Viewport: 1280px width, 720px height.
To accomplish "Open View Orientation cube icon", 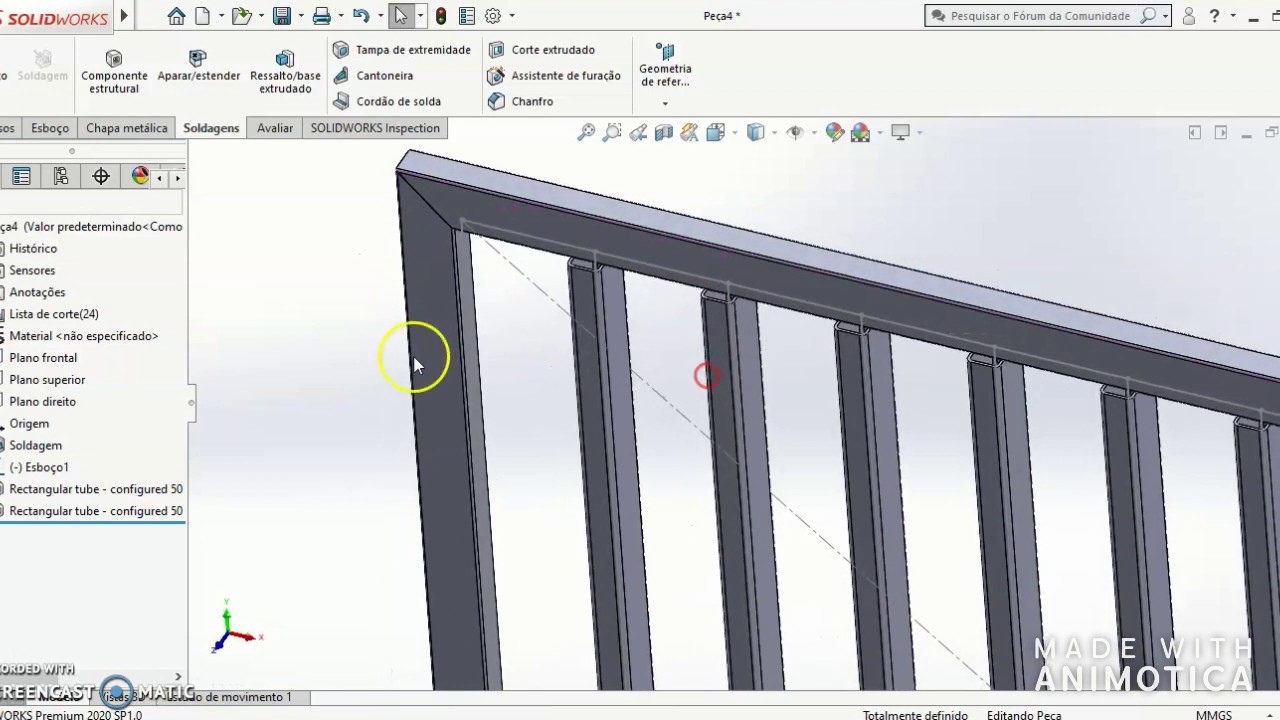I will click(715, 132).
